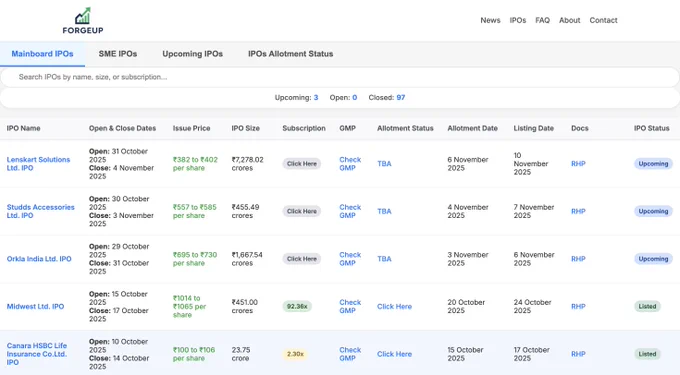Click Orkla TBA allotment status
680x375 pixels.
384,259
